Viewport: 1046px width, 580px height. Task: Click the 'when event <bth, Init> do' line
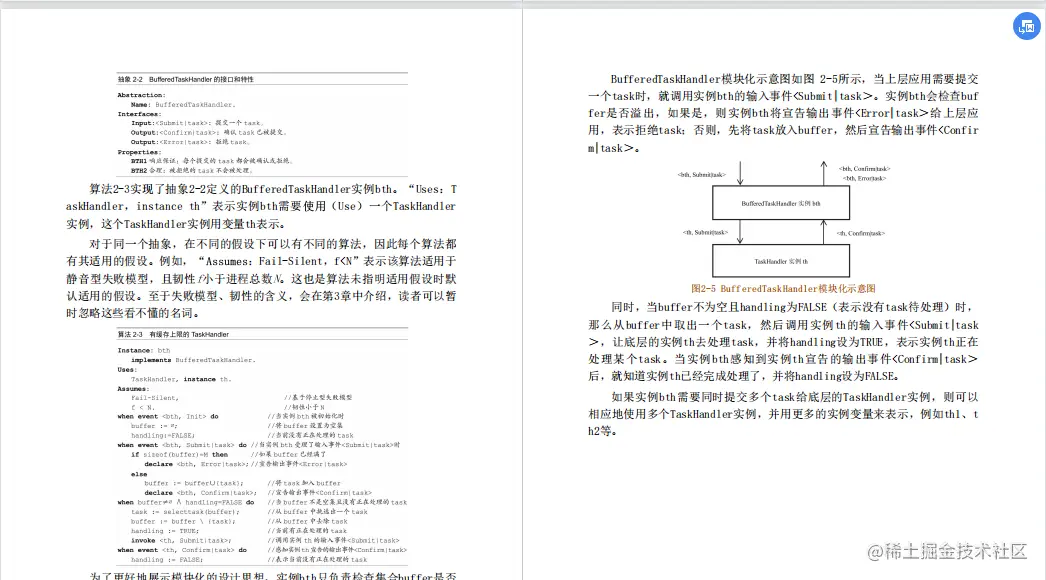(168, 416)
